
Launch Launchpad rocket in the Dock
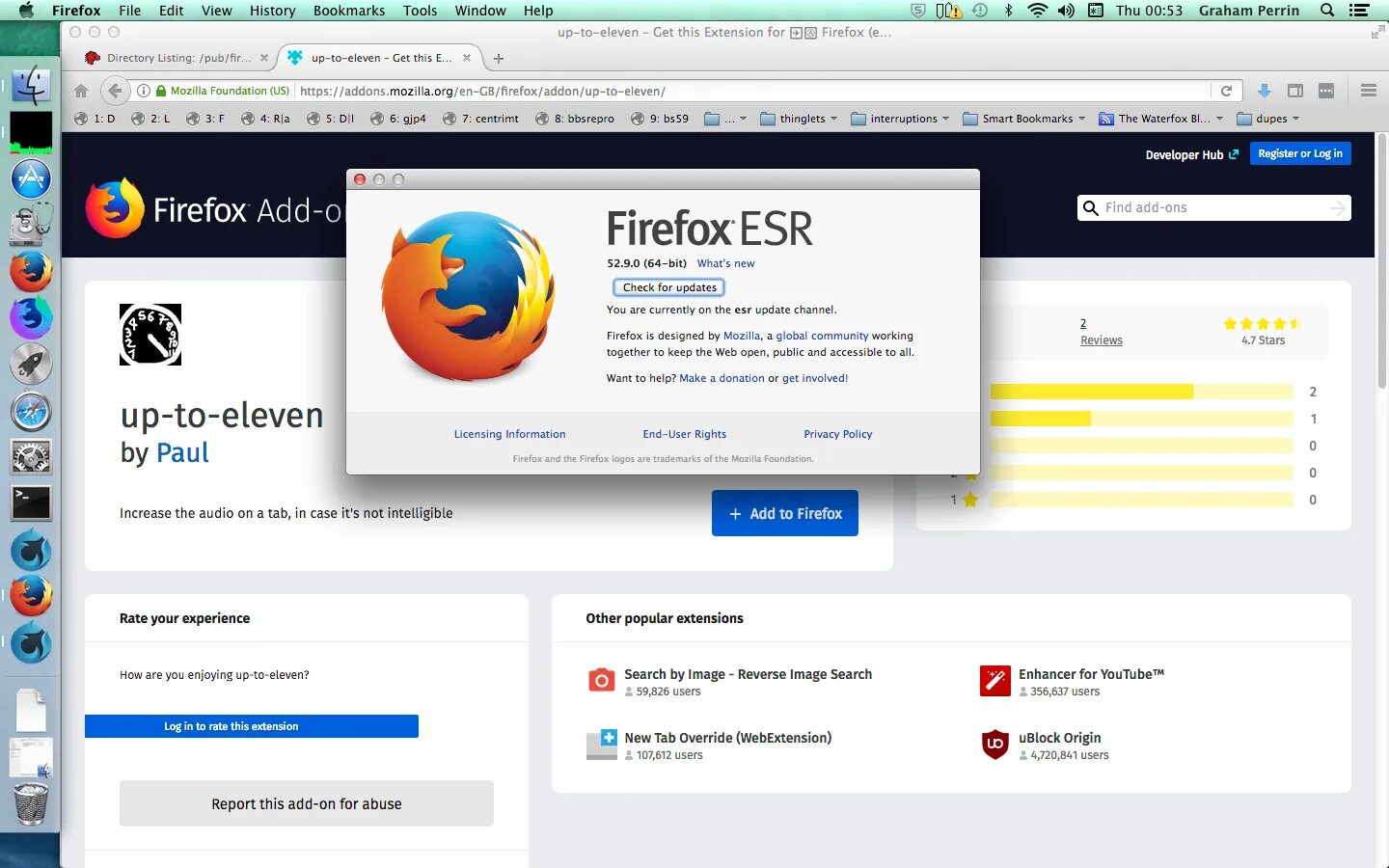[31, 365]
